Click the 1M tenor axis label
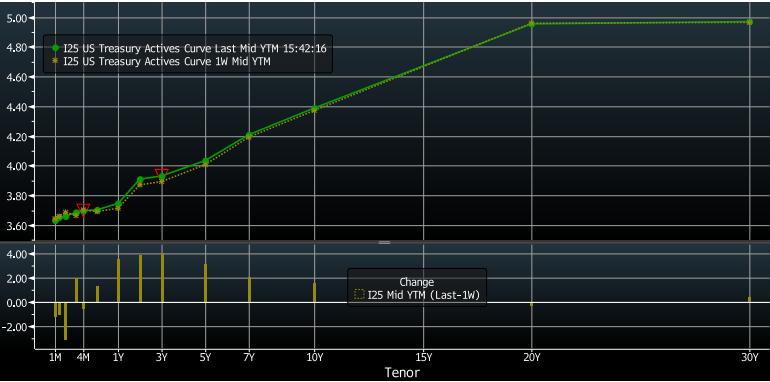The height and width of the screenshot is (382, 770). click(x=55, y=357)
